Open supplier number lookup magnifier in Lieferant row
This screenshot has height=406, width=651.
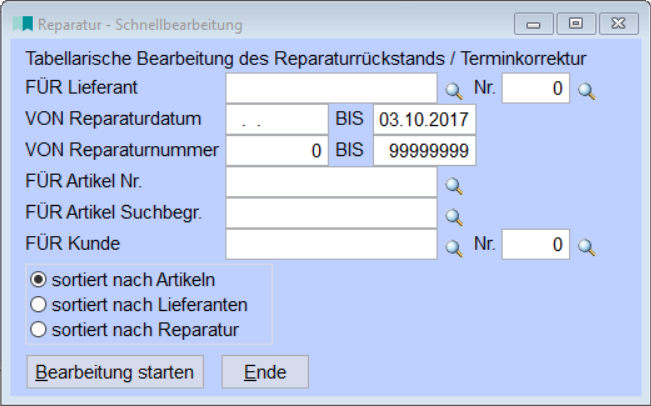[x=587, y=90]
